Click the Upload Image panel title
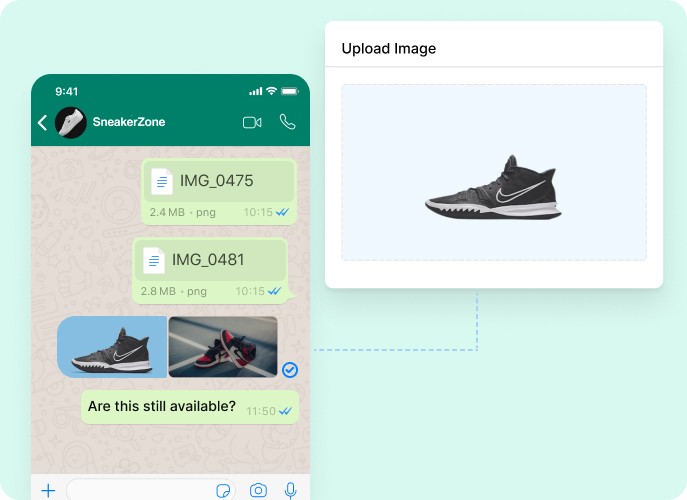Image resolution: width=687 pixels, height=500 pixels. pos(389,48)
